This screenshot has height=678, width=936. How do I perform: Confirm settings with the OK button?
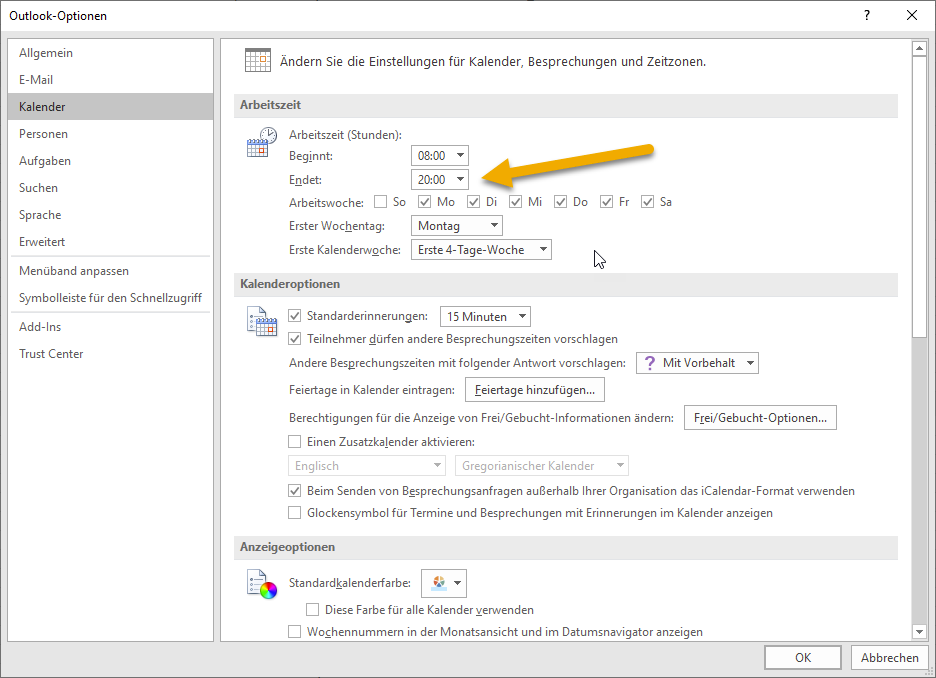click(803, 657)
